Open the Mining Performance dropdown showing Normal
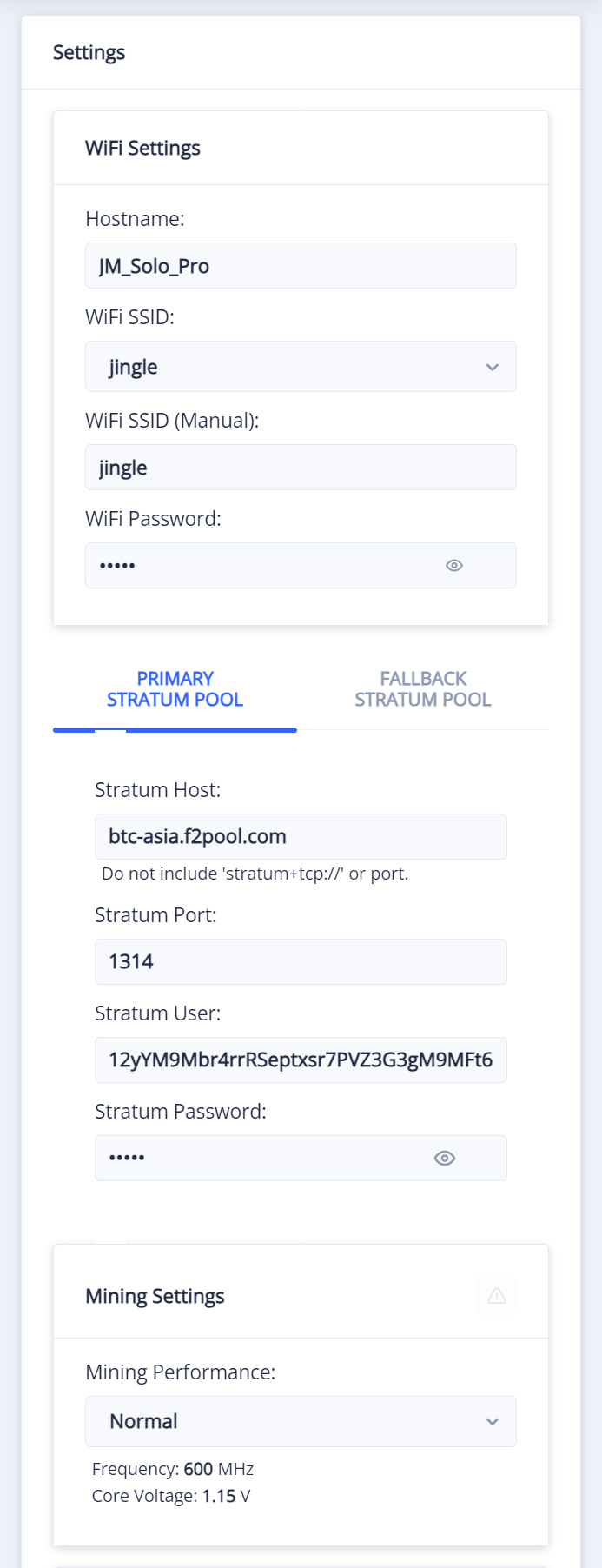 coord(300,1421)
